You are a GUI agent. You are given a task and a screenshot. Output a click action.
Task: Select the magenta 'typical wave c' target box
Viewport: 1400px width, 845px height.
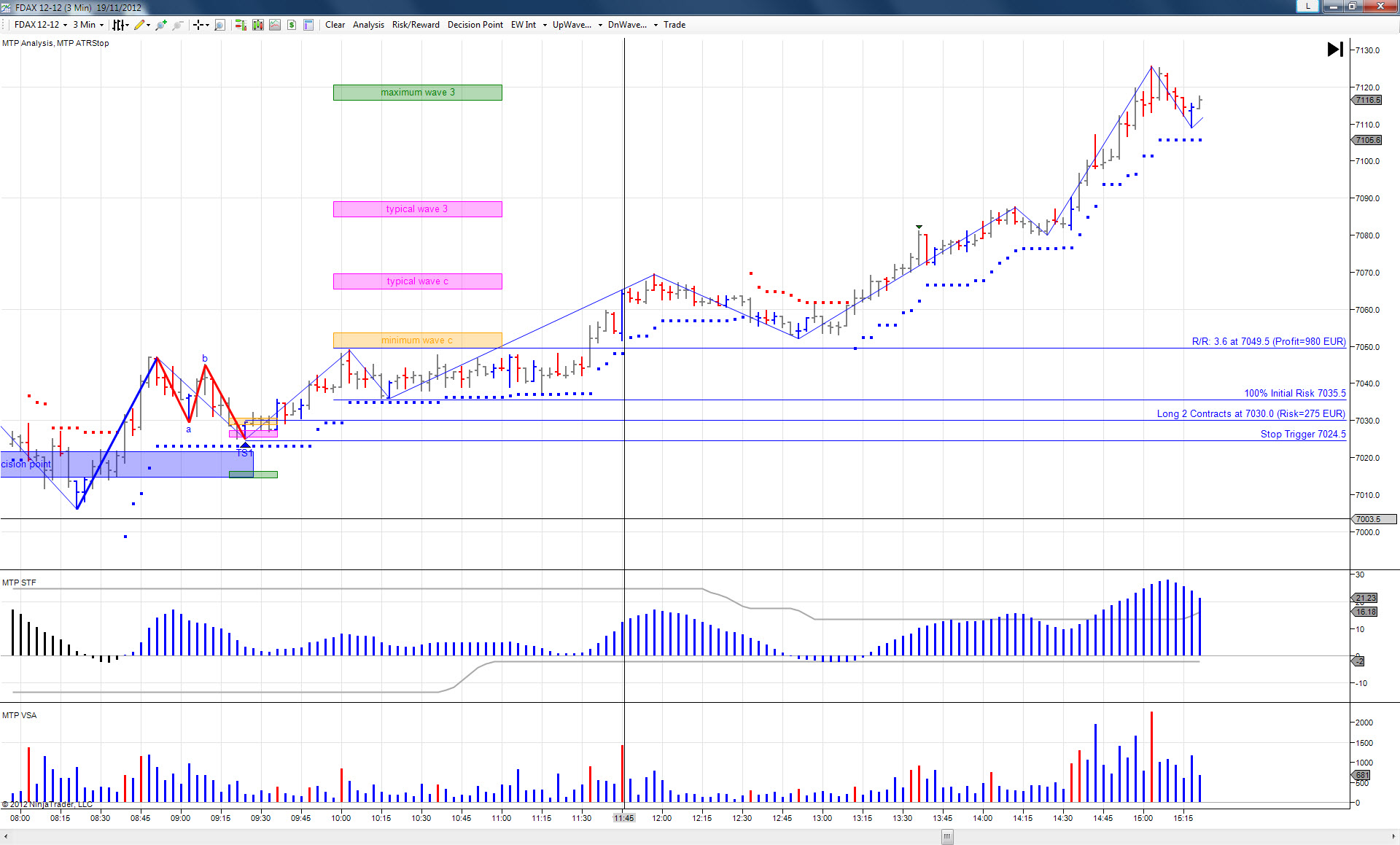tap(418, 281)
